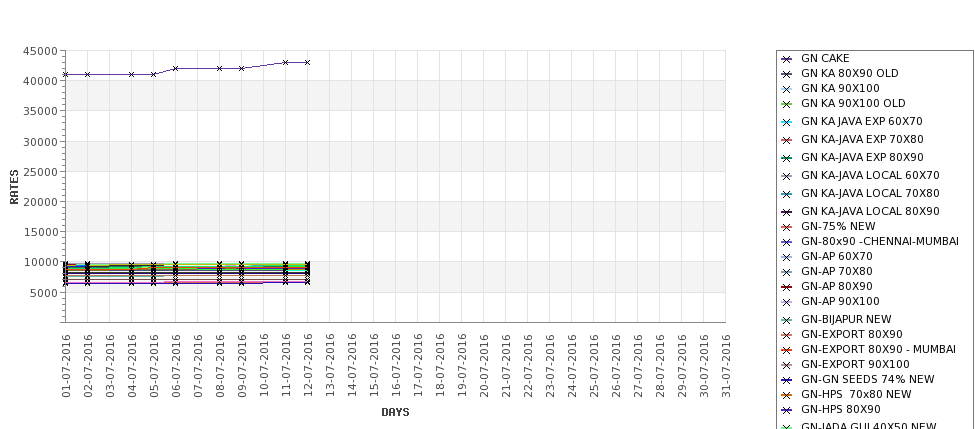Click GN CAKE data point on 11-07-2016
Image resolution: width=975 pixels, height=429 pixels.
[285, 62]
